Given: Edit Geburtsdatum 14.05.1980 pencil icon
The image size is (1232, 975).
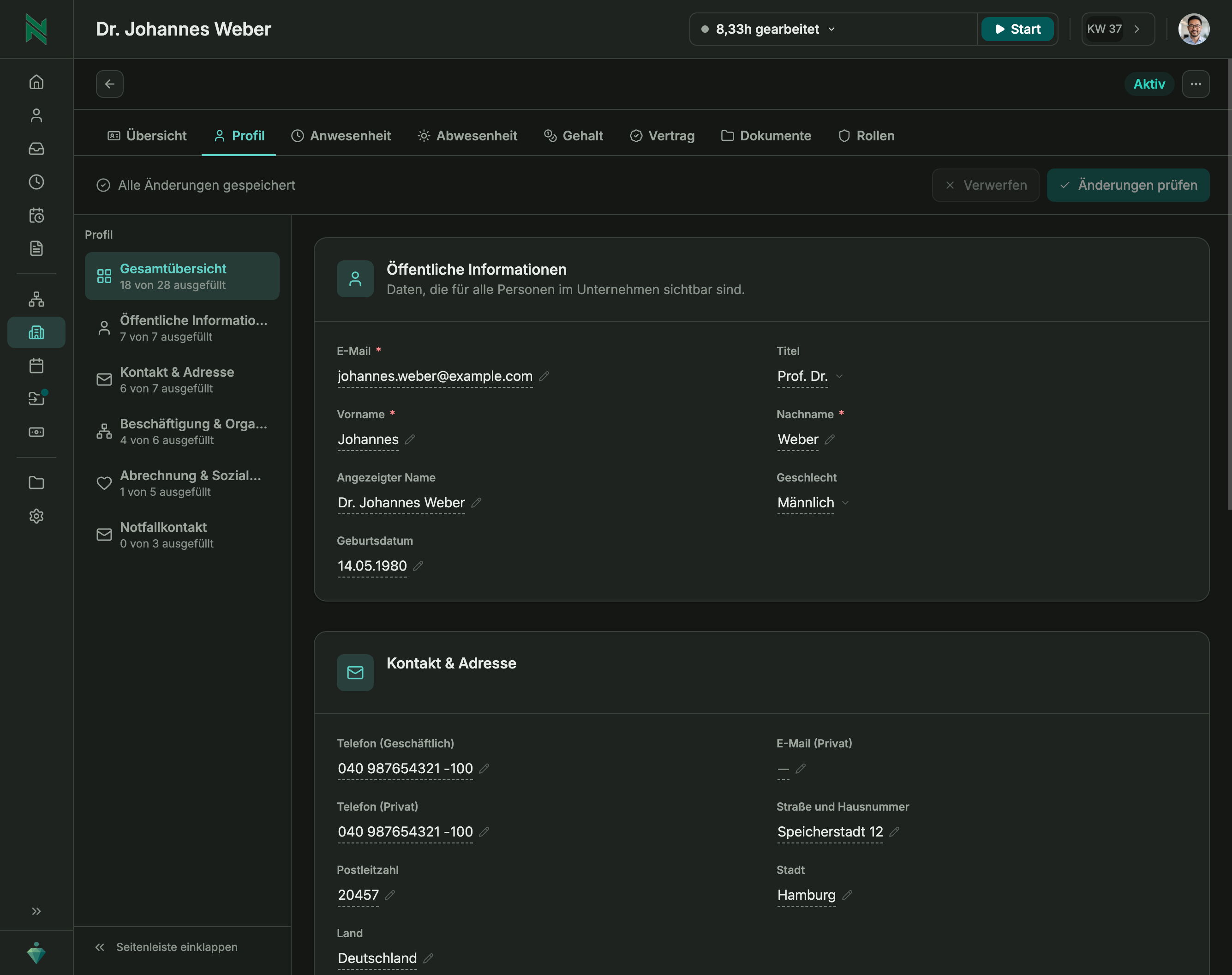Looking at the screenshot, I should pos(418,566).
